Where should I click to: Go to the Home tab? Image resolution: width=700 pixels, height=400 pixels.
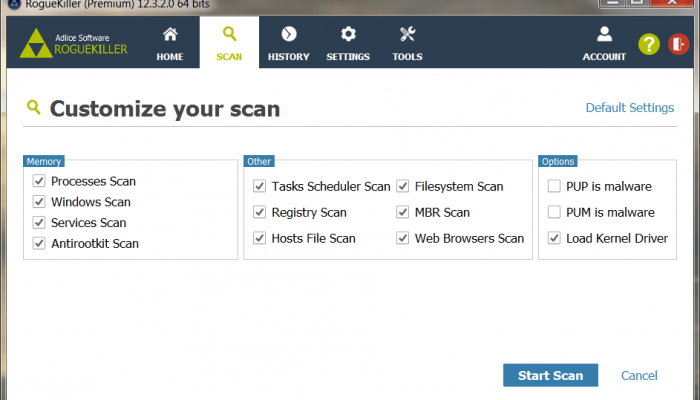click(x=170, y=44)
